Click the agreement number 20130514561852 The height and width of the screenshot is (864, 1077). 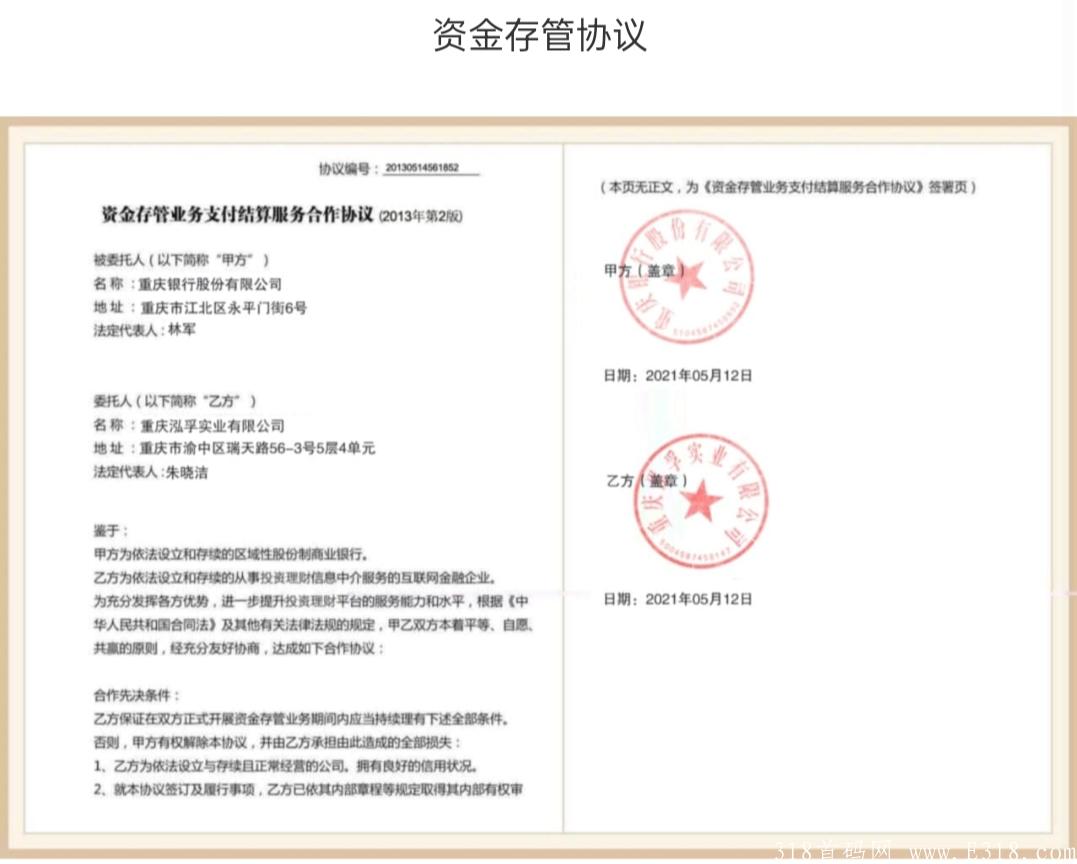coord(422,168)
